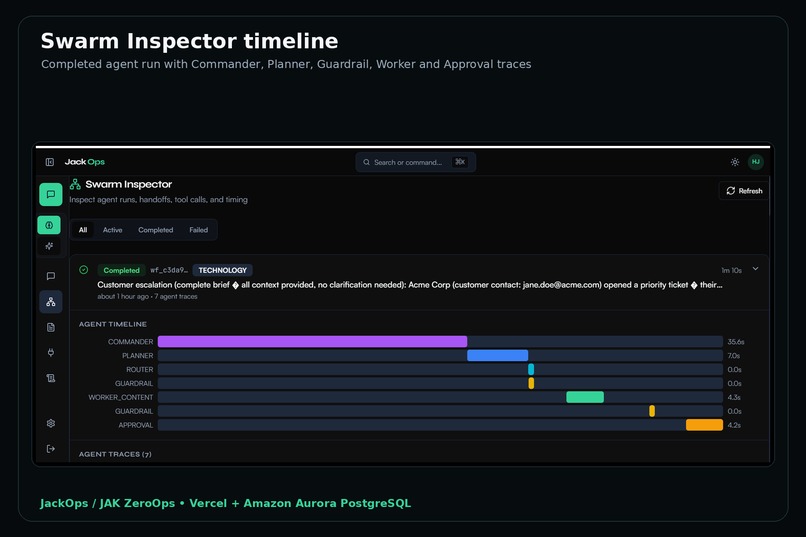Click 'about 1 hour ago · 7 agent traces'
806x537 pixels.
[x=148, y=297]
